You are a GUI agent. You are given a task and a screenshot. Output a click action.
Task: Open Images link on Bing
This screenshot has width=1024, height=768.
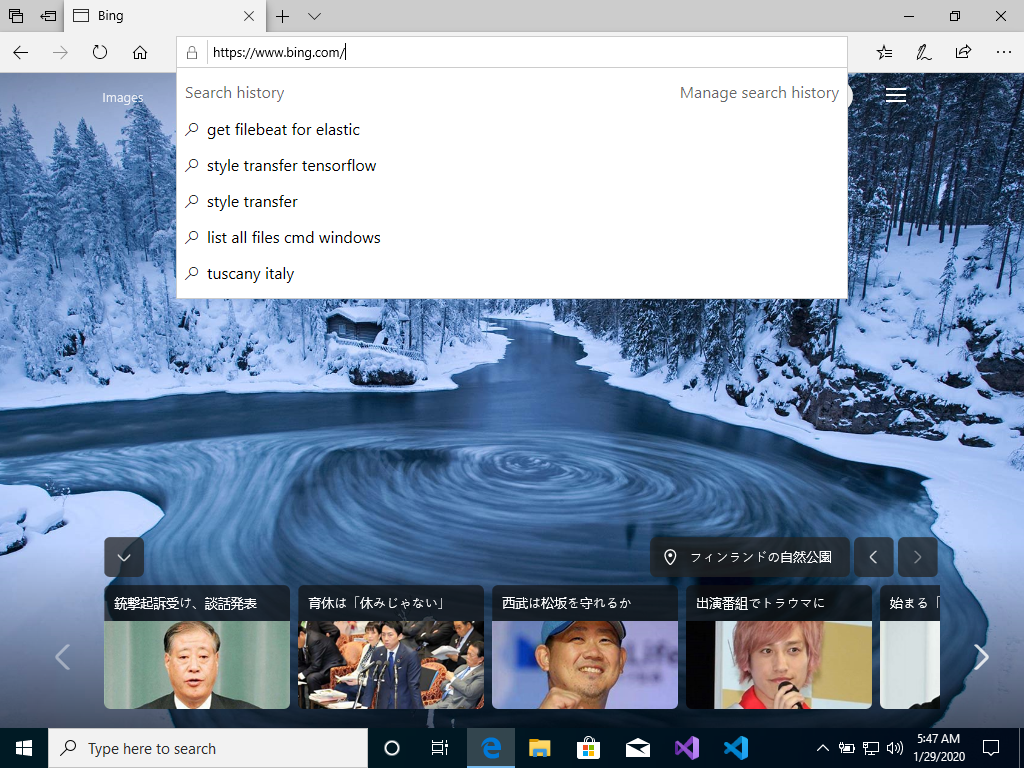click(122, 98)
